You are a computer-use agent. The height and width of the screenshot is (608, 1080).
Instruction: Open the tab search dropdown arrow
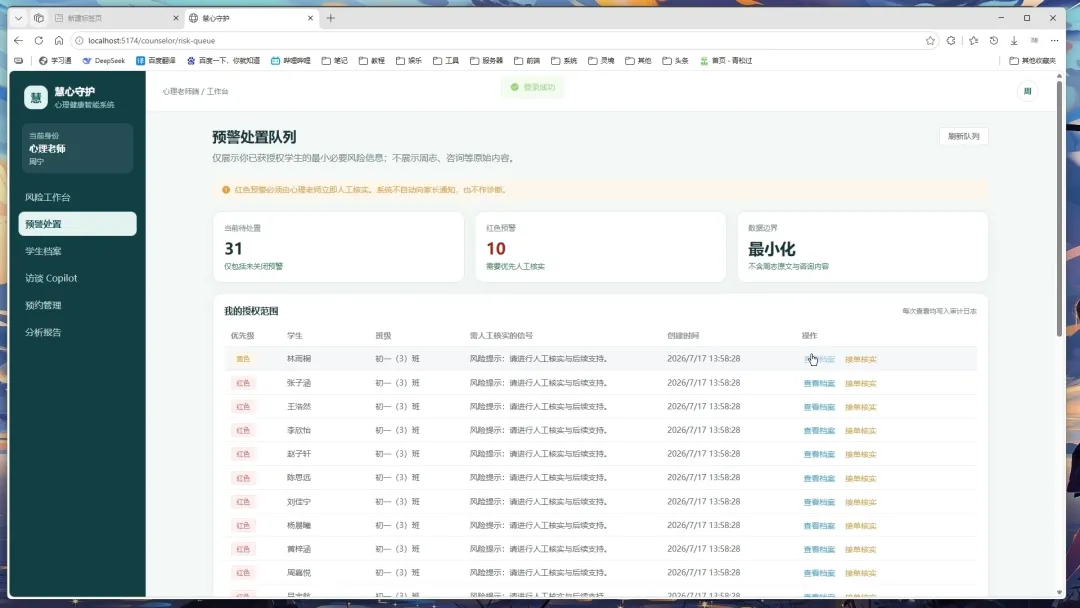point(19,18)
